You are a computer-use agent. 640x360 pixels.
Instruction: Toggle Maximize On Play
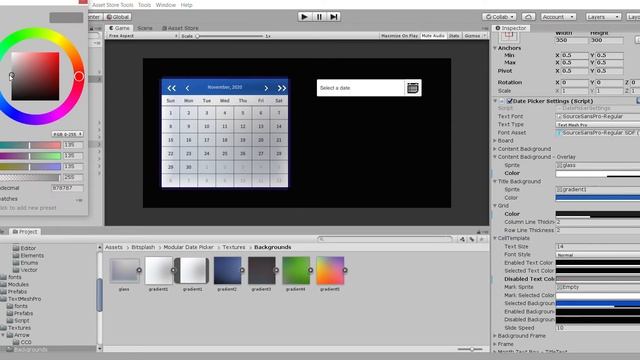(x=399, y=36)
